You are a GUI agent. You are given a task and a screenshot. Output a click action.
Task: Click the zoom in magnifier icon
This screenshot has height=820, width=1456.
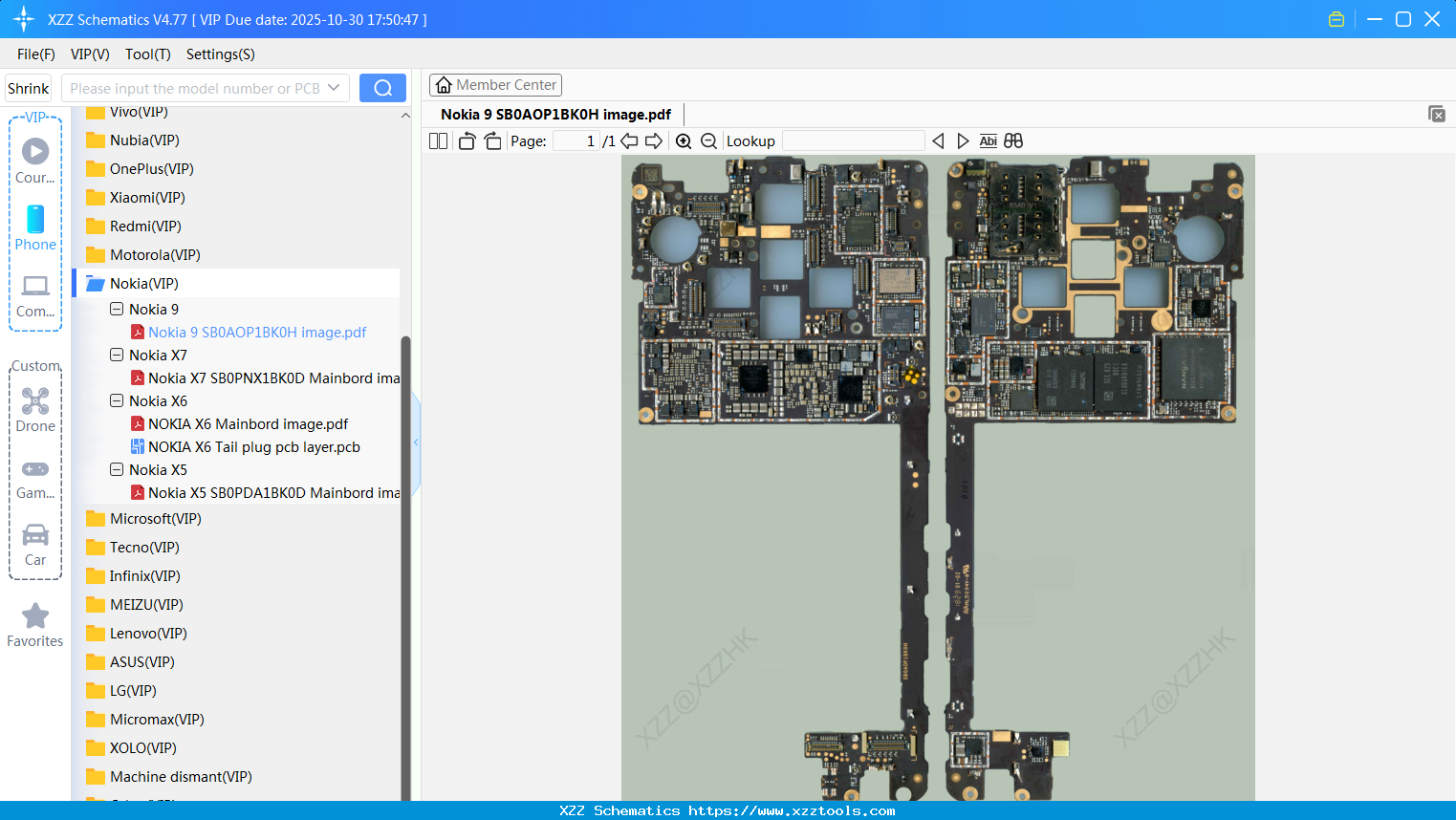tap(684, 141)
